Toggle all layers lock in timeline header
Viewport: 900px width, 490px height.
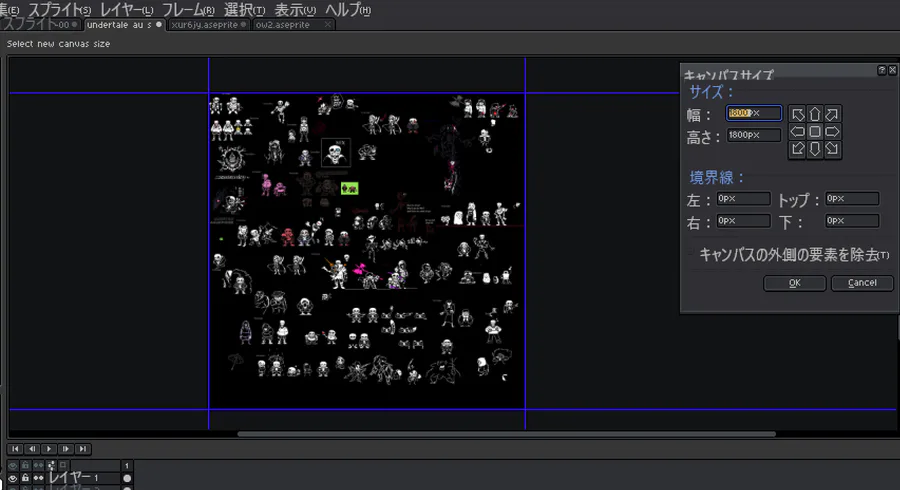point(25,465)
